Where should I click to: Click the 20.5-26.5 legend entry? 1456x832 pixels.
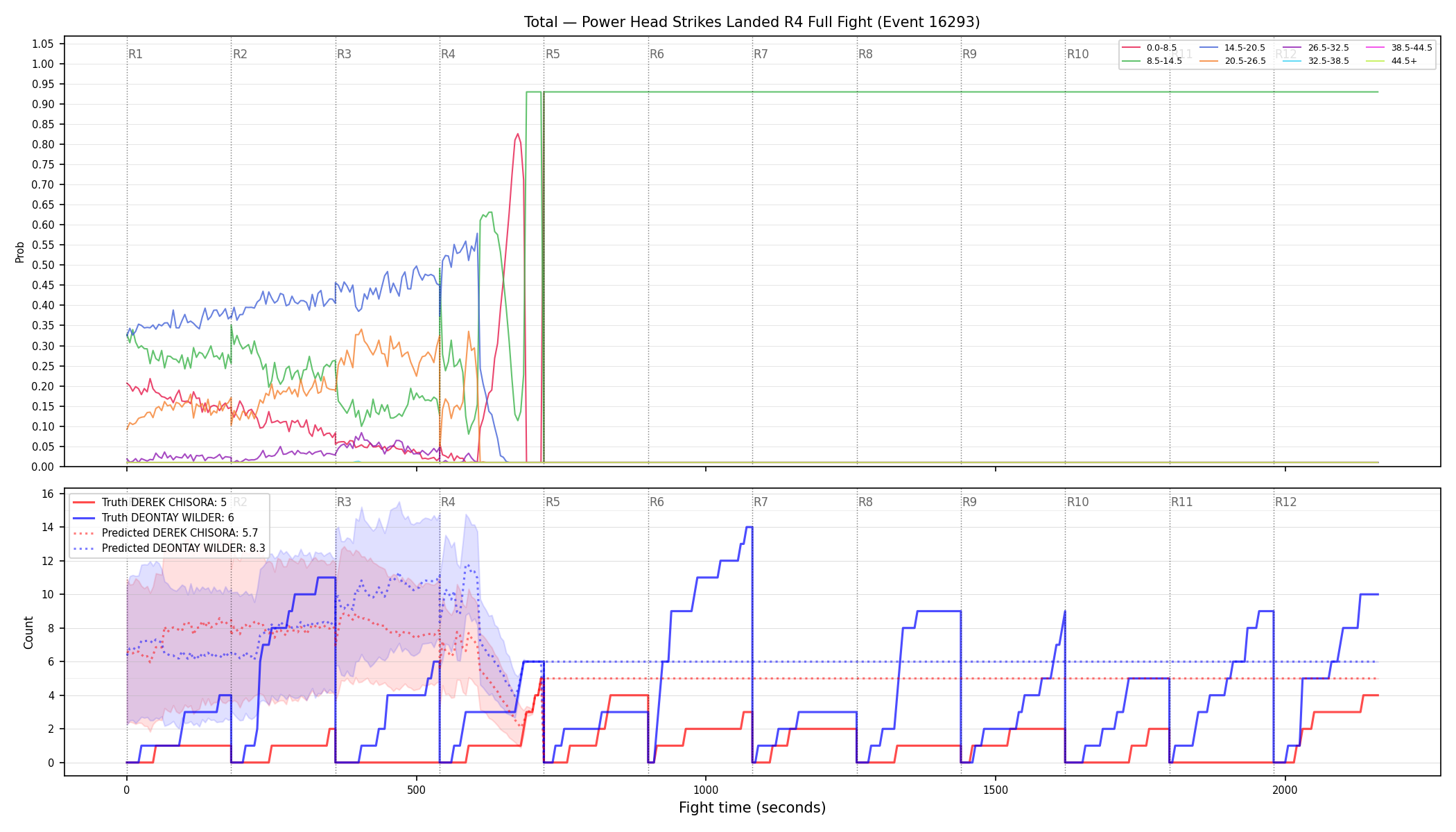coord(1232,61)
